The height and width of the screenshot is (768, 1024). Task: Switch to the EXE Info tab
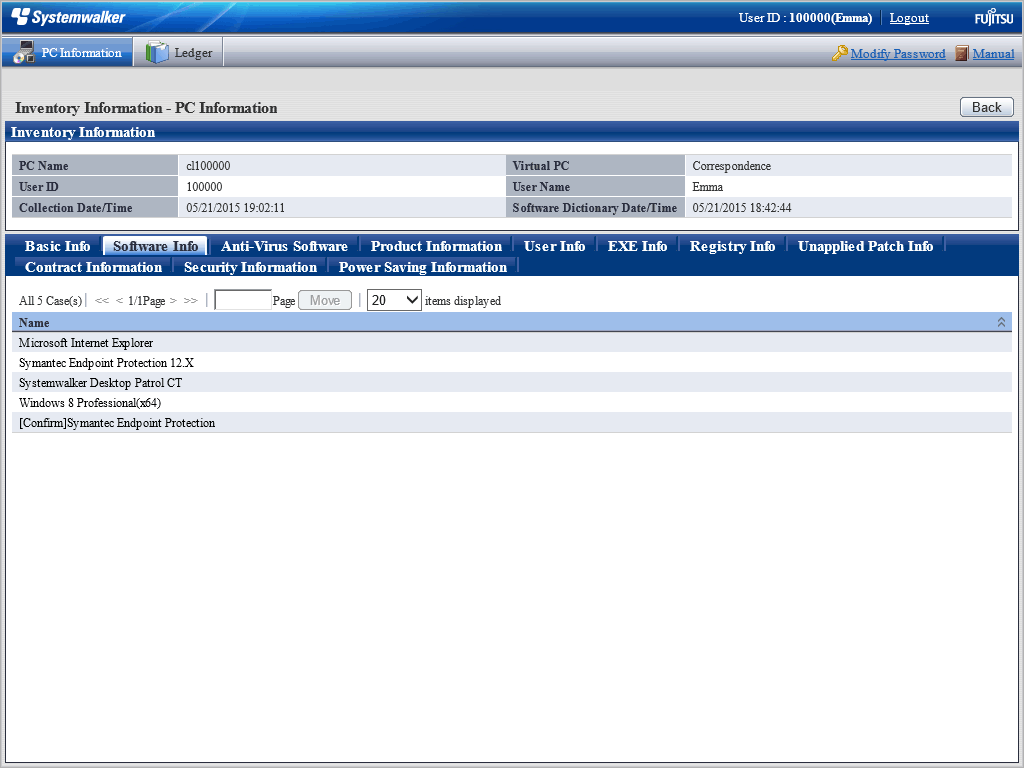(x=637, y=246)
